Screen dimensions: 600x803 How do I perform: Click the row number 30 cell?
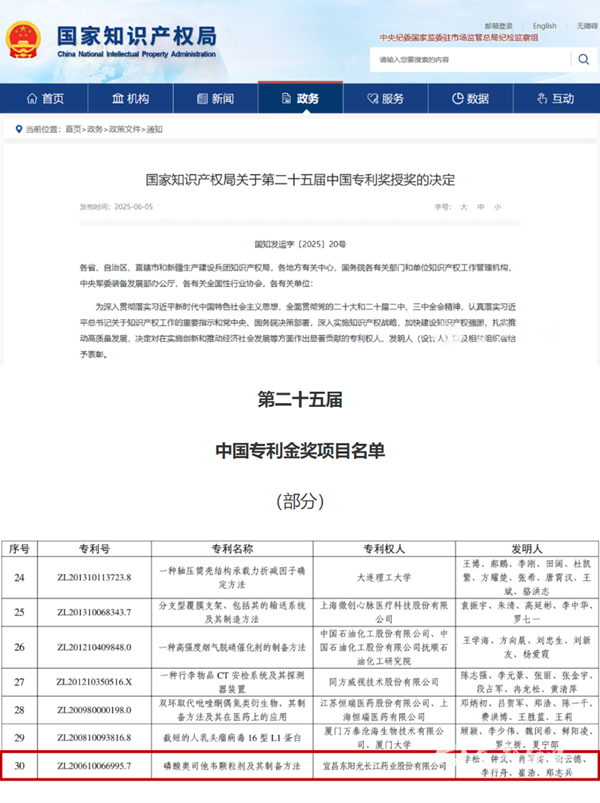[x=19, y=766]
